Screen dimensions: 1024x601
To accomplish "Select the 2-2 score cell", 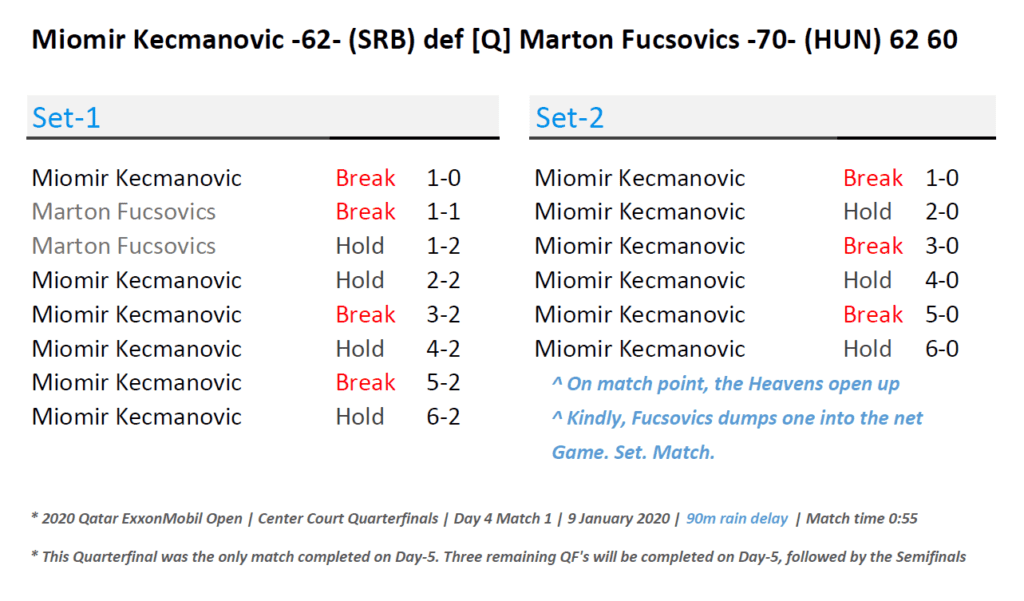I will 443,280.
